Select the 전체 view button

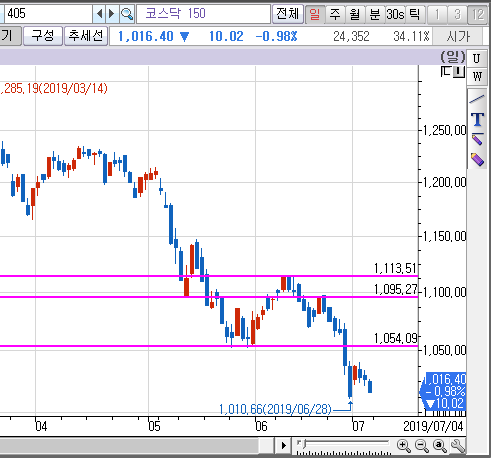[288, 14]
